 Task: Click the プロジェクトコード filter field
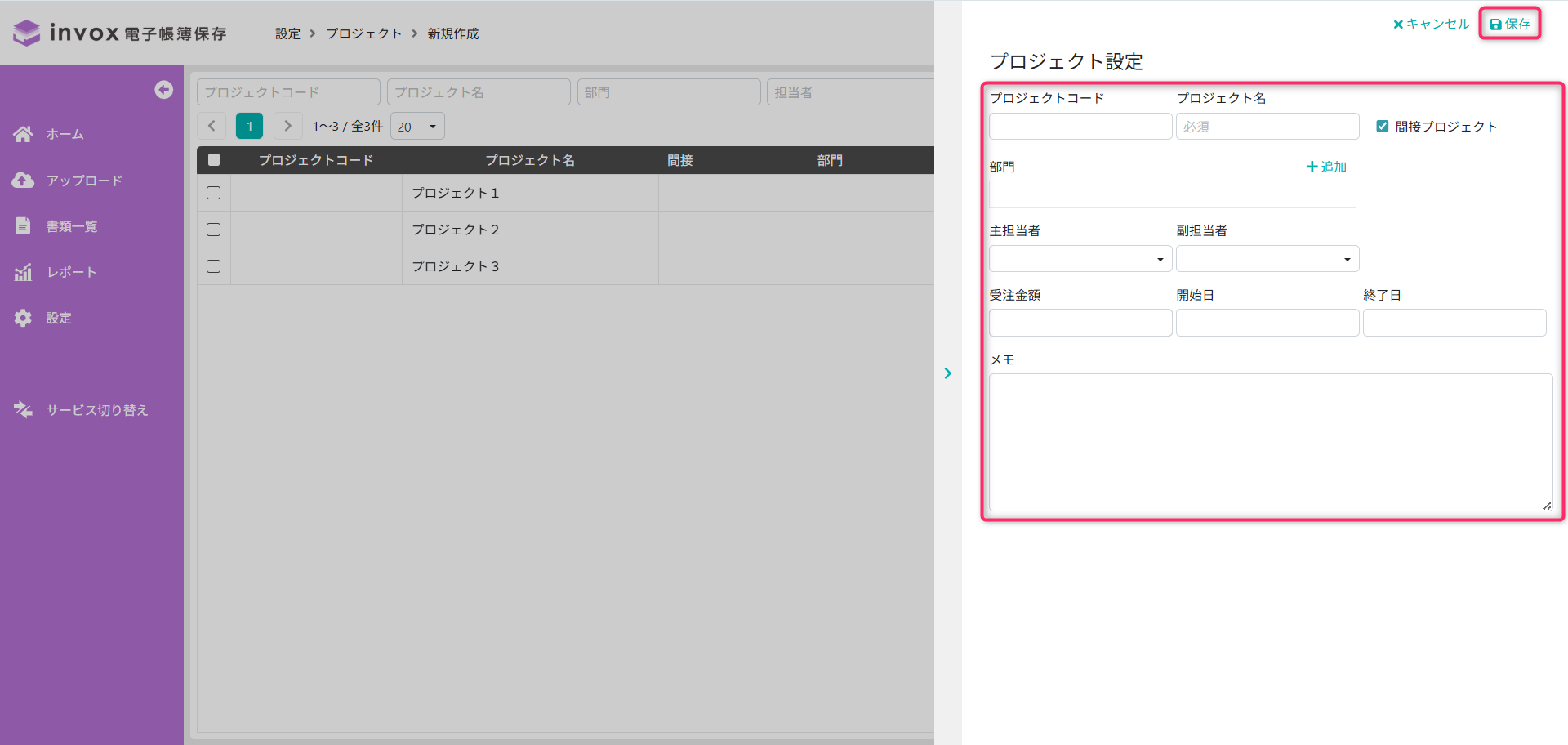click(x=288, y=92)
